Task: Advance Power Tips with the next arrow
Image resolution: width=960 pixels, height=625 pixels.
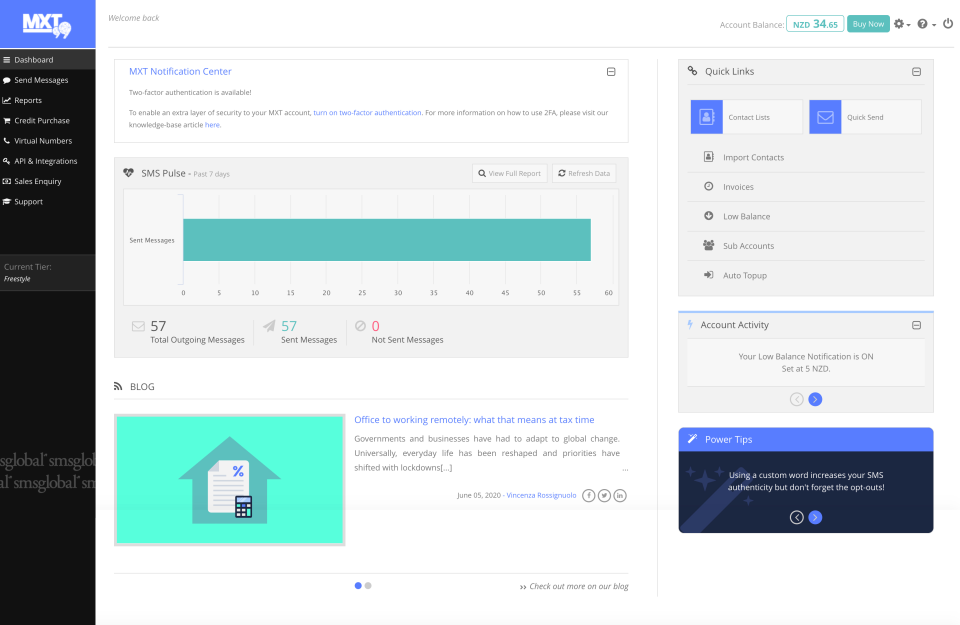Action: [x=816, y=517]
